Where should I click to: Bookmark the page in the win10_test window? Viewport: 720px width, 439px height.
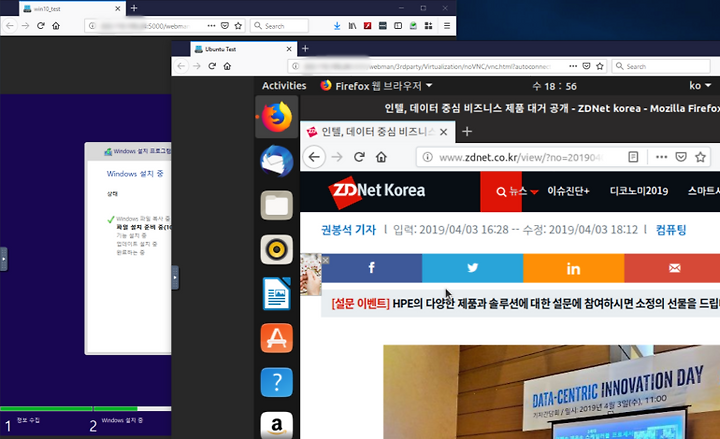[238, 26]
